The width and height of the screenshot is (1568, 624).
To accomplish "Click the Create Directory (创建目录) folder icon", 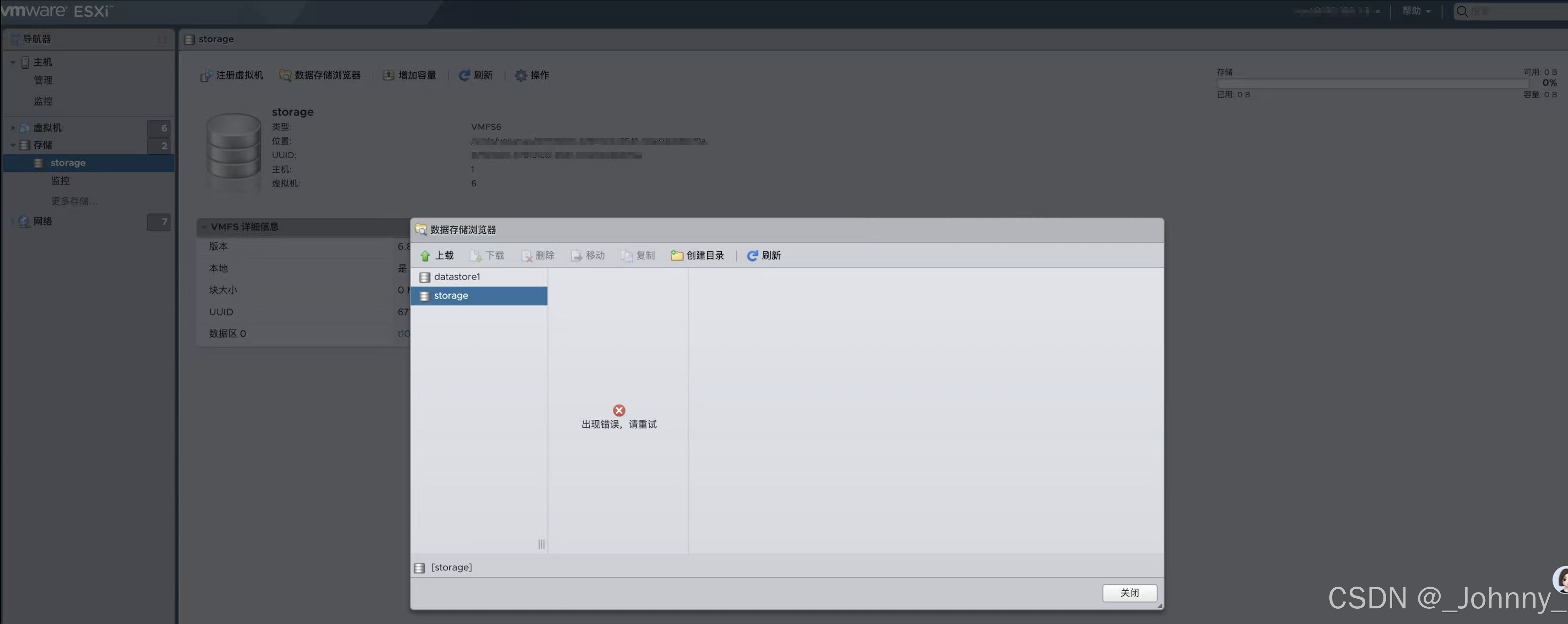I will (x=676, y=256).
